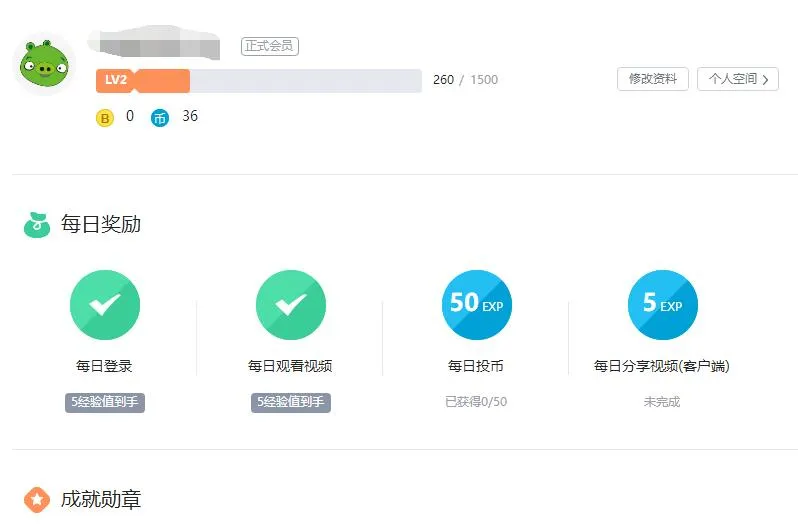Click the 正式会员 member tag
This screenshot has width=798, height=532.
click(x=270, y=46)
